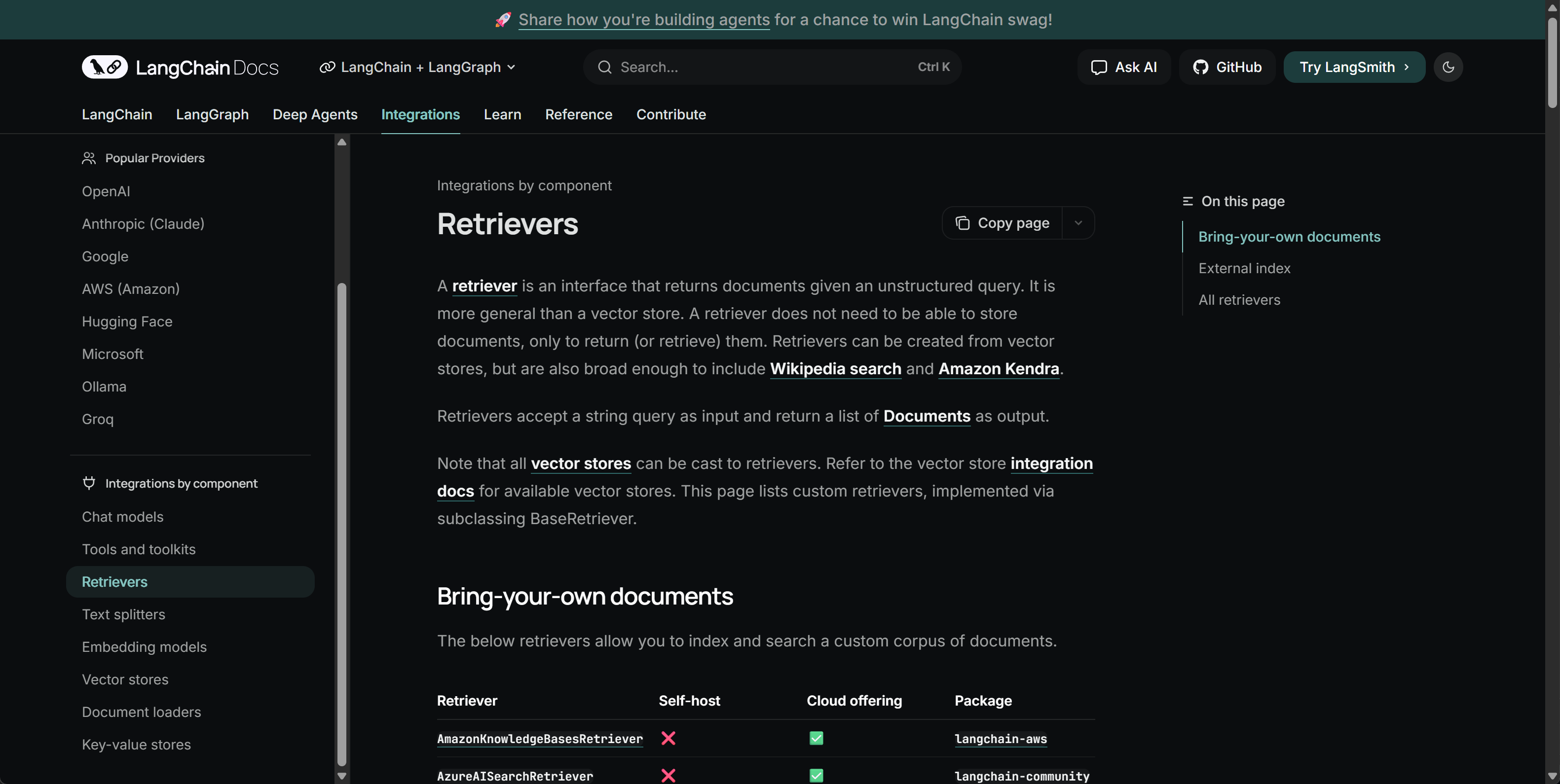The height and width of the screenshot is (784, 1560).
Task: Click the GitHub octocat icon
Action: click(1200, 67)
